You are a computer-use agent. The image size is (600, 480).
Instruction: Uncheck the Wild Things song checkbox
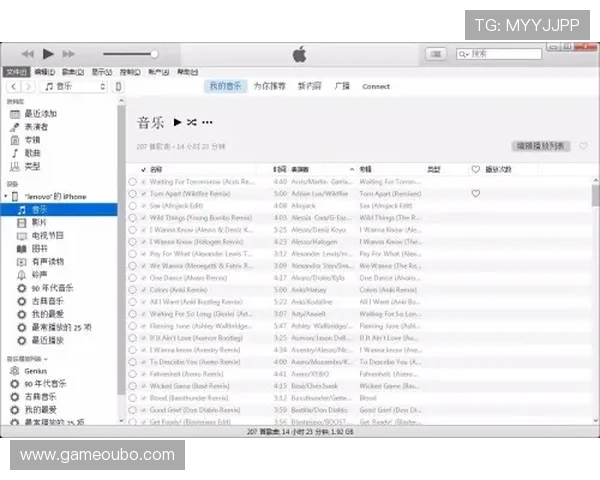143,218
